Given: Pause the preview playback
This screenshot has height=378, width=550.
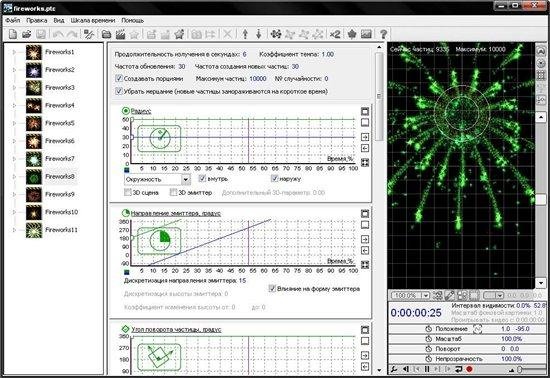Looking at the screenshot, I should pos(427,369).
